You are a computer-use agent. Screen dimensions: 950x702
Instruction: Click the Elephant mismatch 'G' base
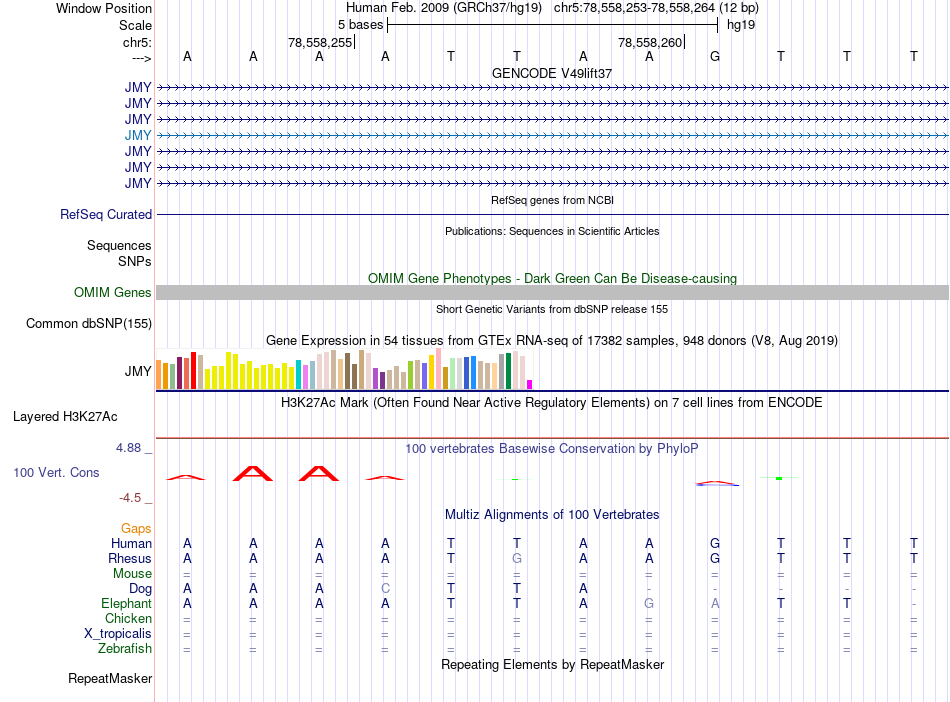(649, 603)
